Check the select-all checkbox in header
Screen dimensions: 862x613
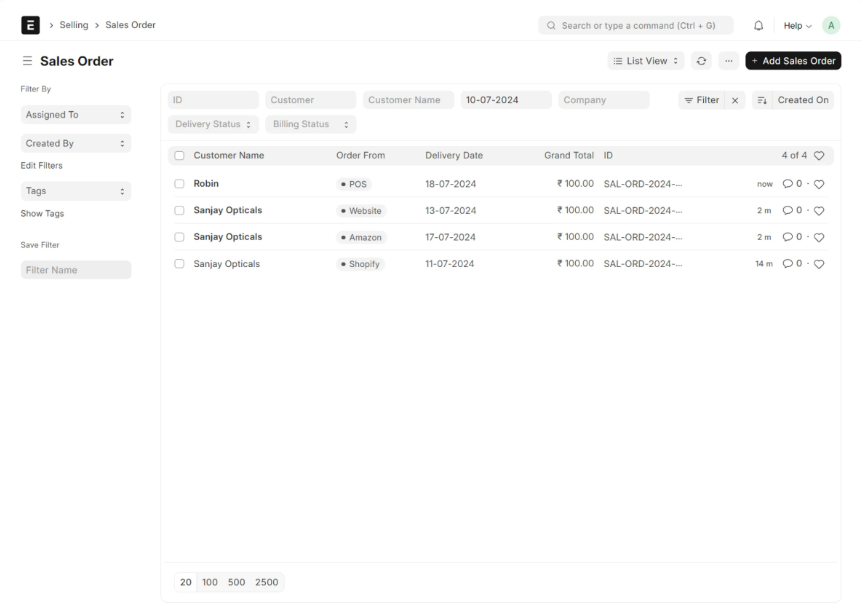tap(179, 156)
